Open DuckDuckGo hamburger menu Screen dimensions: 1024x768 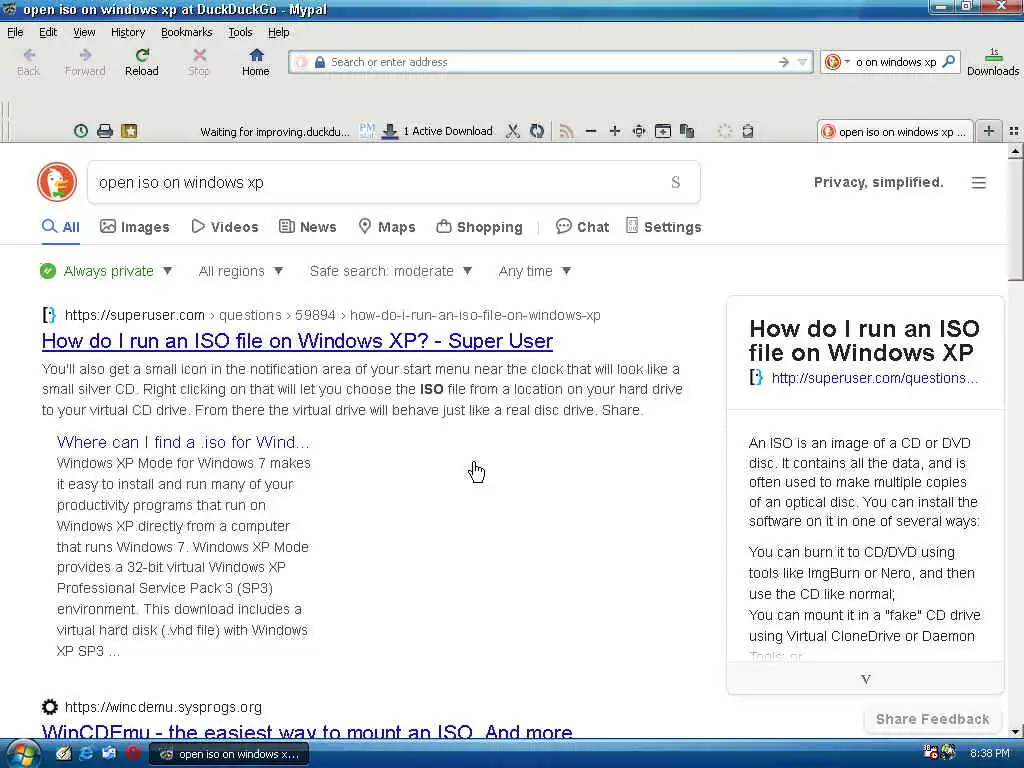(978, 183)
